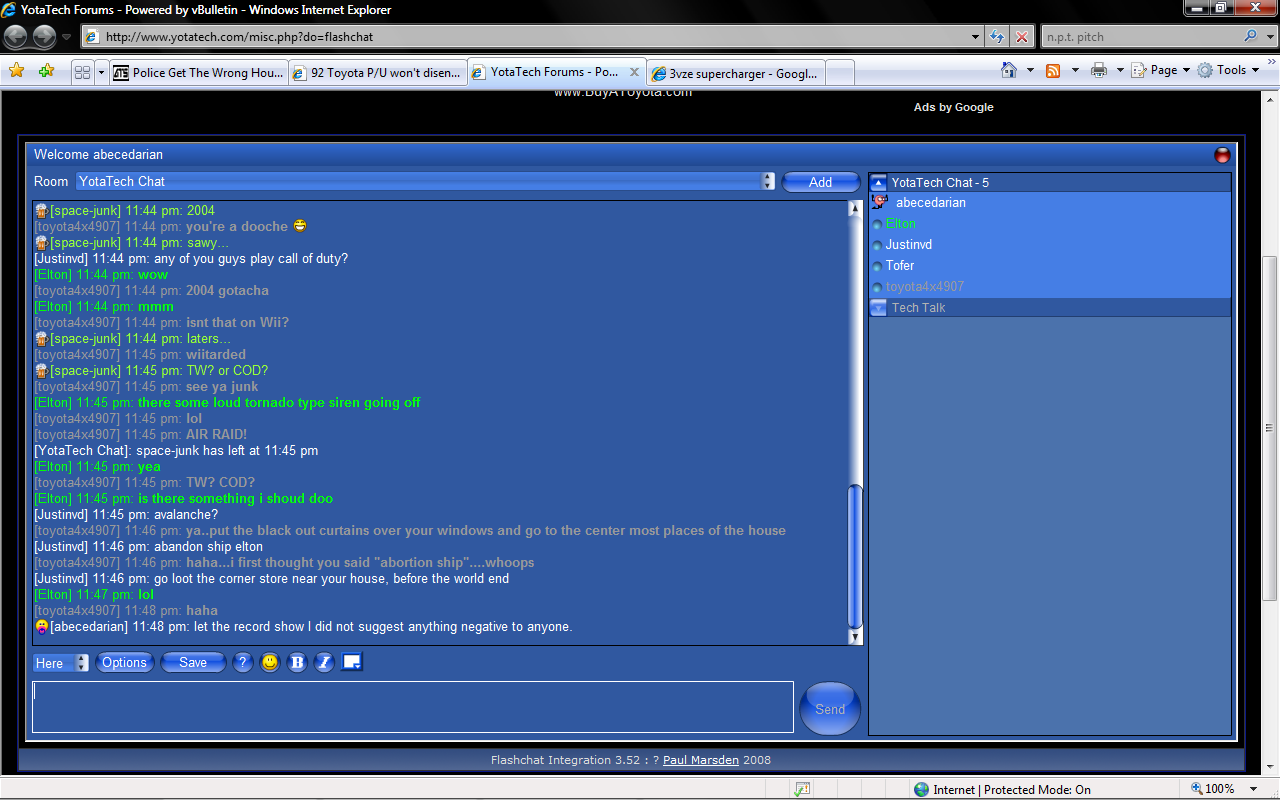
Task: Open the recent pages dropdown arrow
Action: tap(67, 37)
